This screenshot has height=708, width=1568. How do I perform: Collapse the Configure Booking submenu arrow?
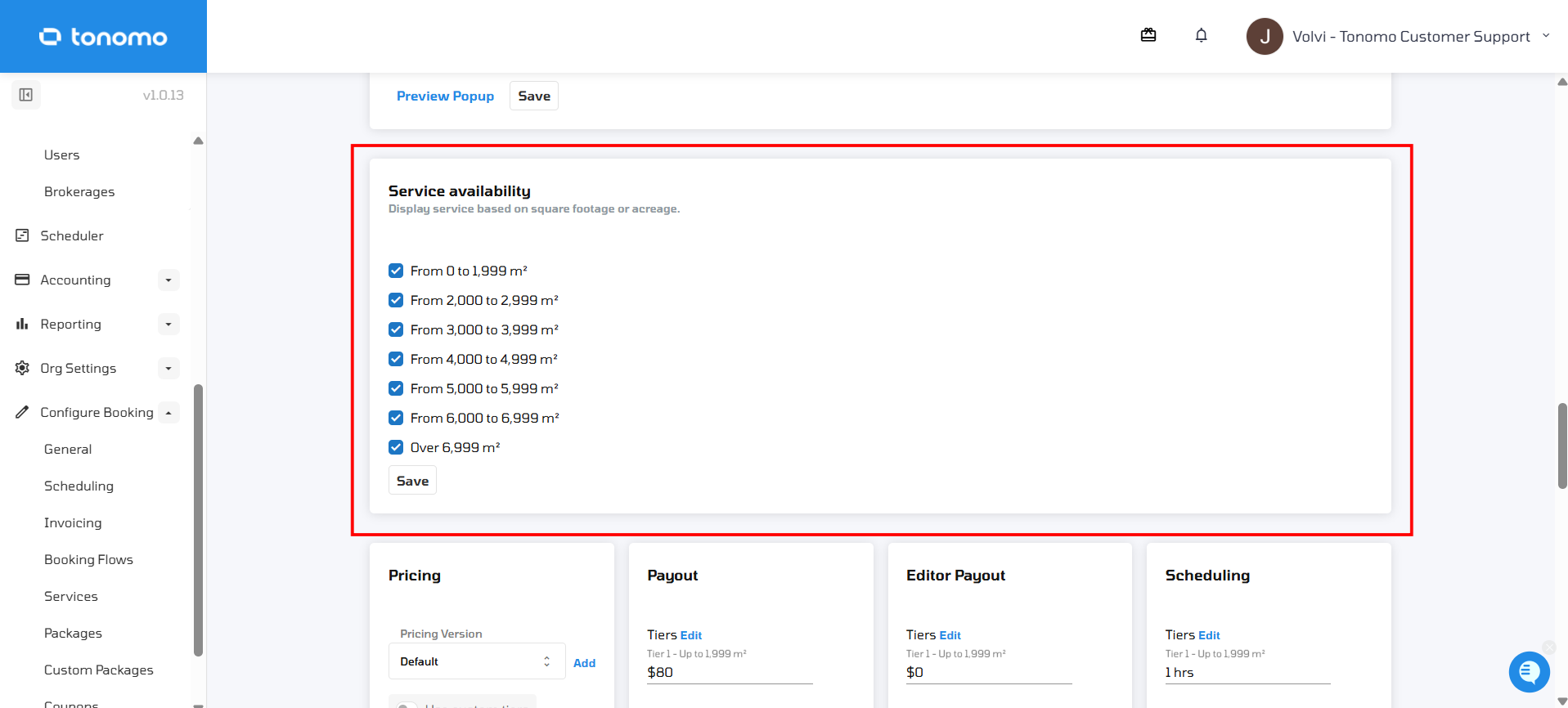point(168,412)
